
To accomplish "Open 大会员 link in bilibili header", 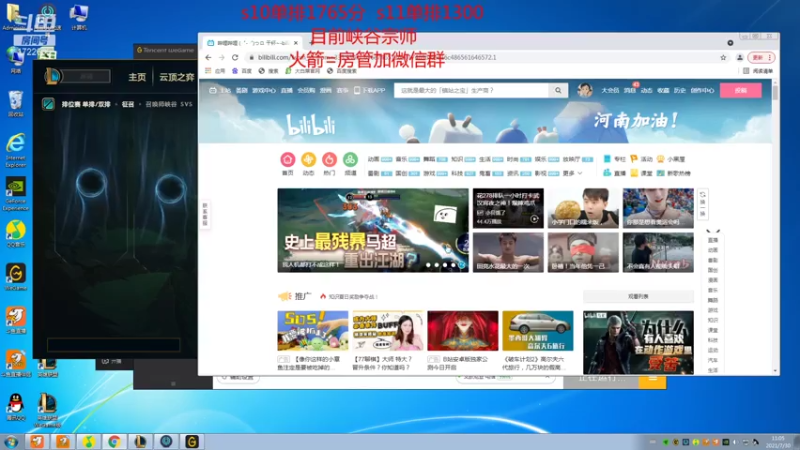I will tap(610, 90).
